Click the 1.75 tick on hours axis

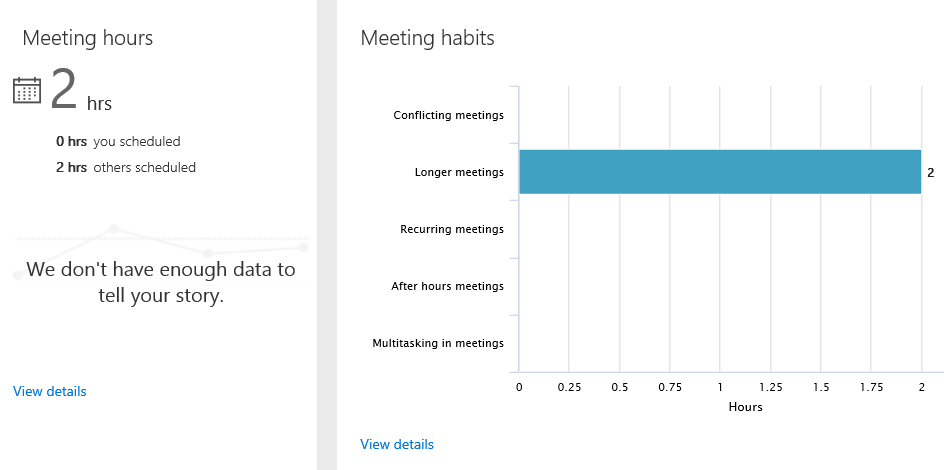click(x=871, y=387)
